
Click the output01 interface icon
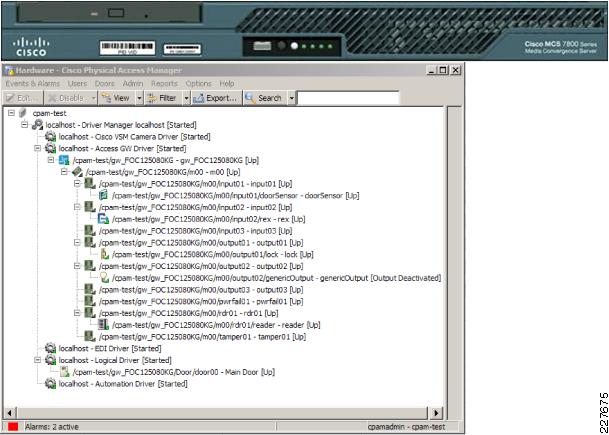click(90, 242)
